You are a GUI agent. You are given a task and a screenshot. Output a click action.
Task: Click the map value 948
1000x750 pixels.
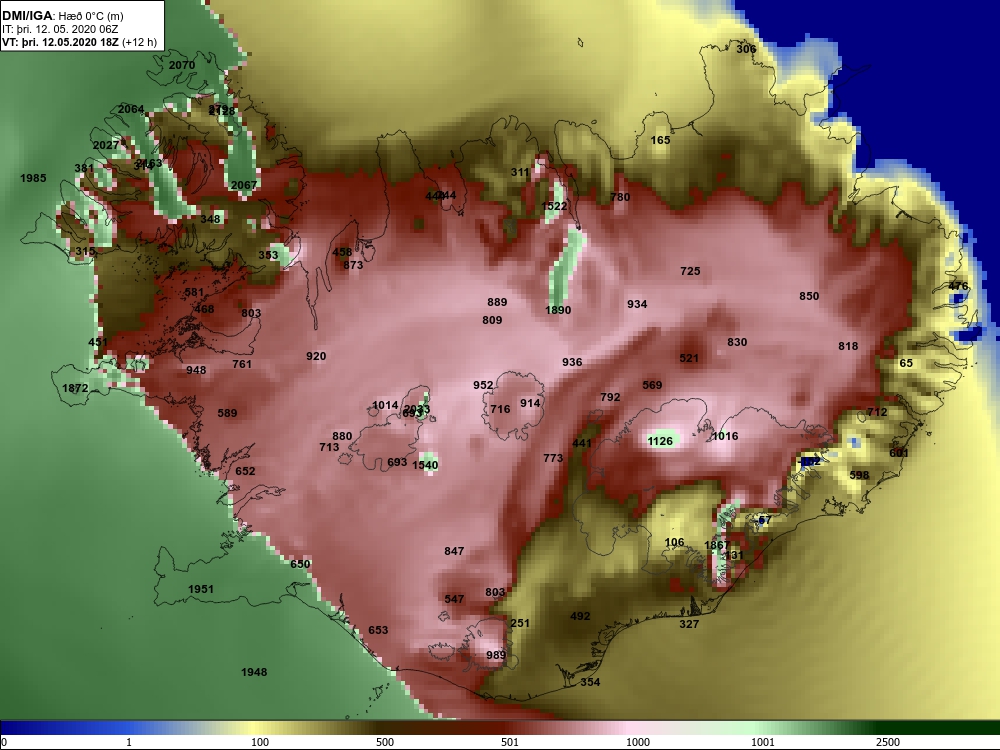[x=196, y=370]
